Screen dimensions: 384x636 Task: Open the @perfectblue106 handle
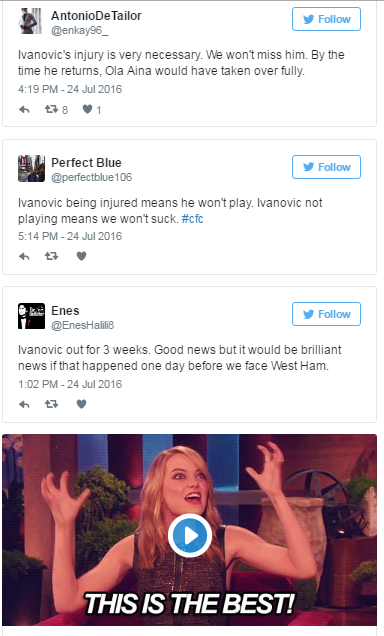(x=91, y=177)
